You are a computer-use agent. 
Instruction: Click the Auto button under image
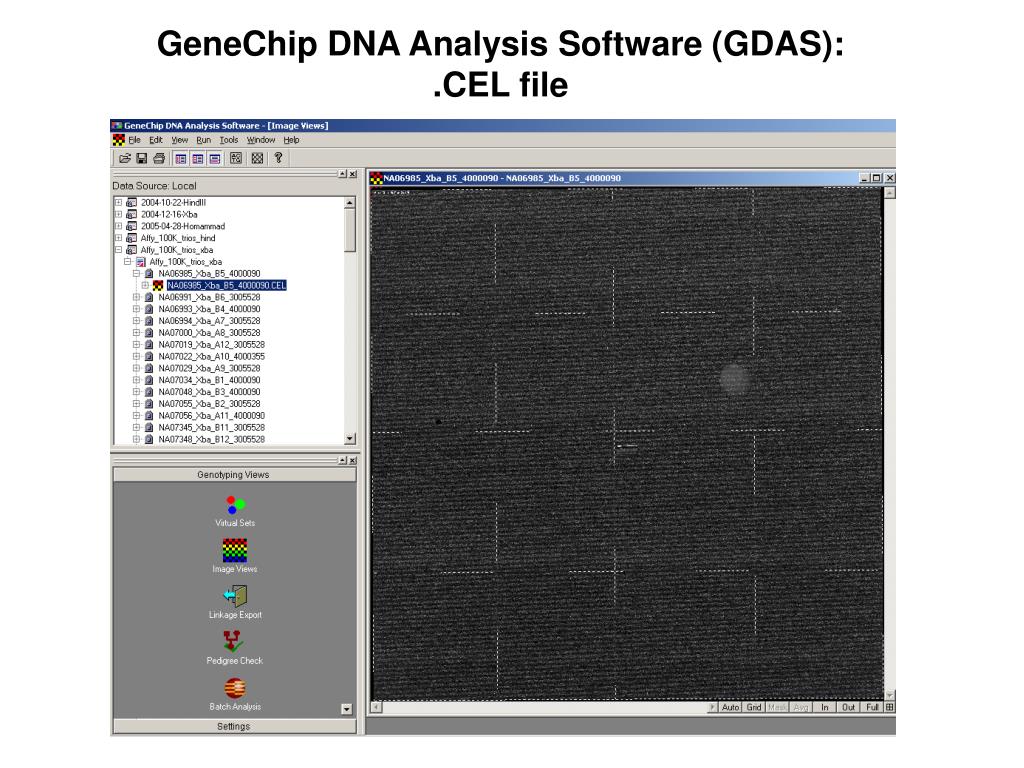[x=730, y=707]
